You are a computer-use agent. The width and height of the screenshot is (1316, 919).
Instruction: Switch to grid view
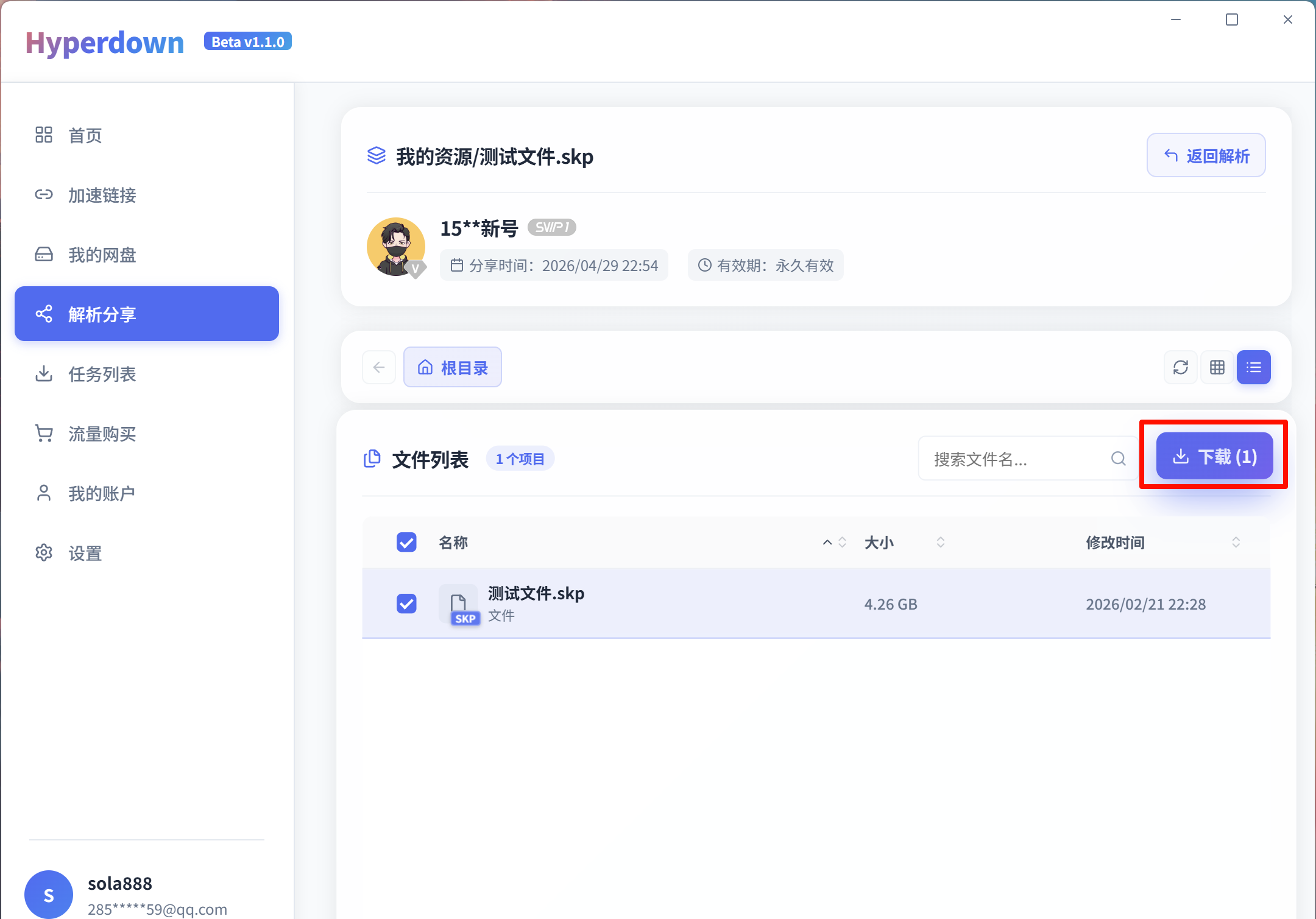pyautogui.click(x=1217, y=367)
